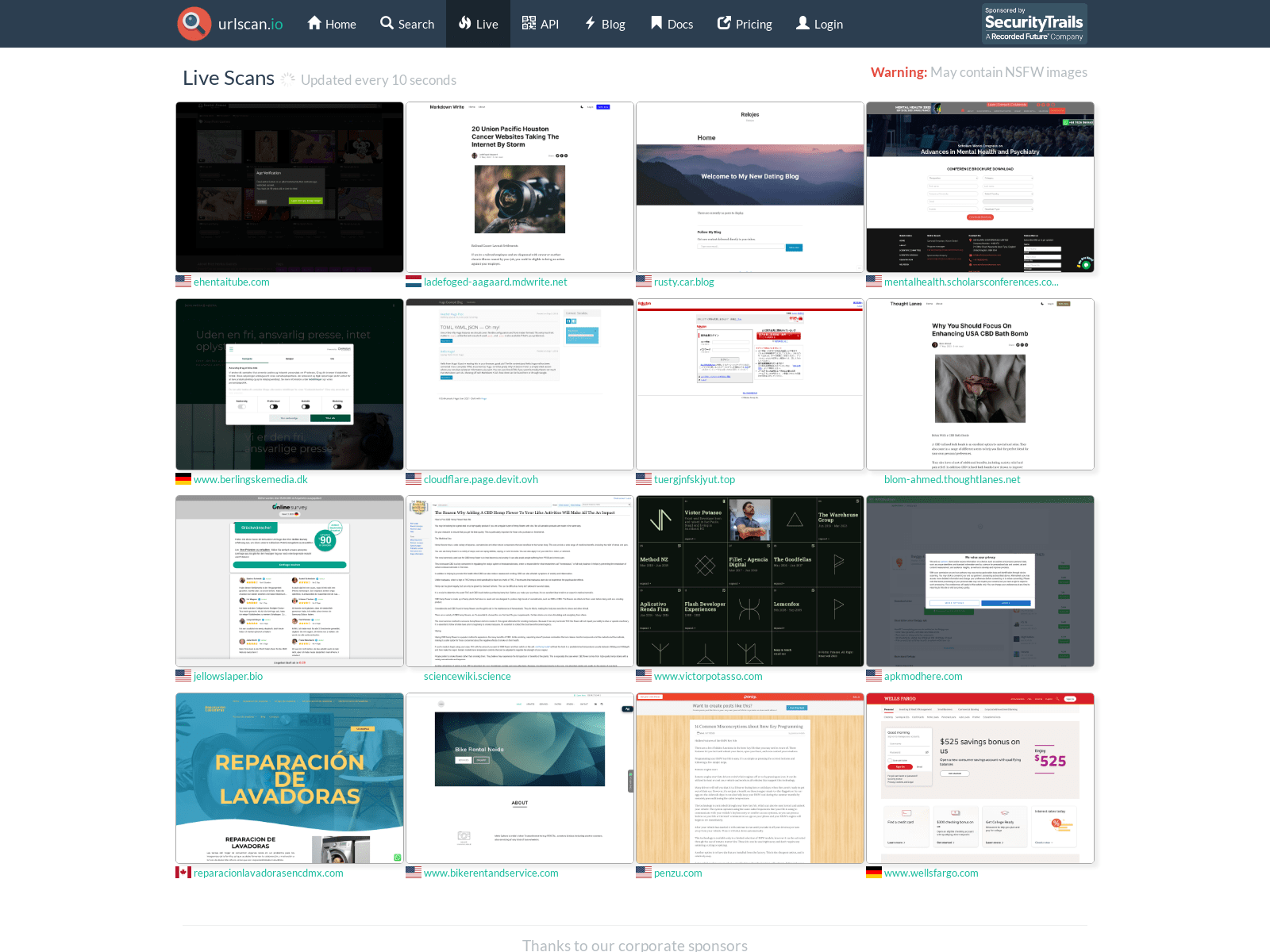
Task: Click the Canada flag beside reparacionlavadorasencdmx.com
Action: coord(183,873)
